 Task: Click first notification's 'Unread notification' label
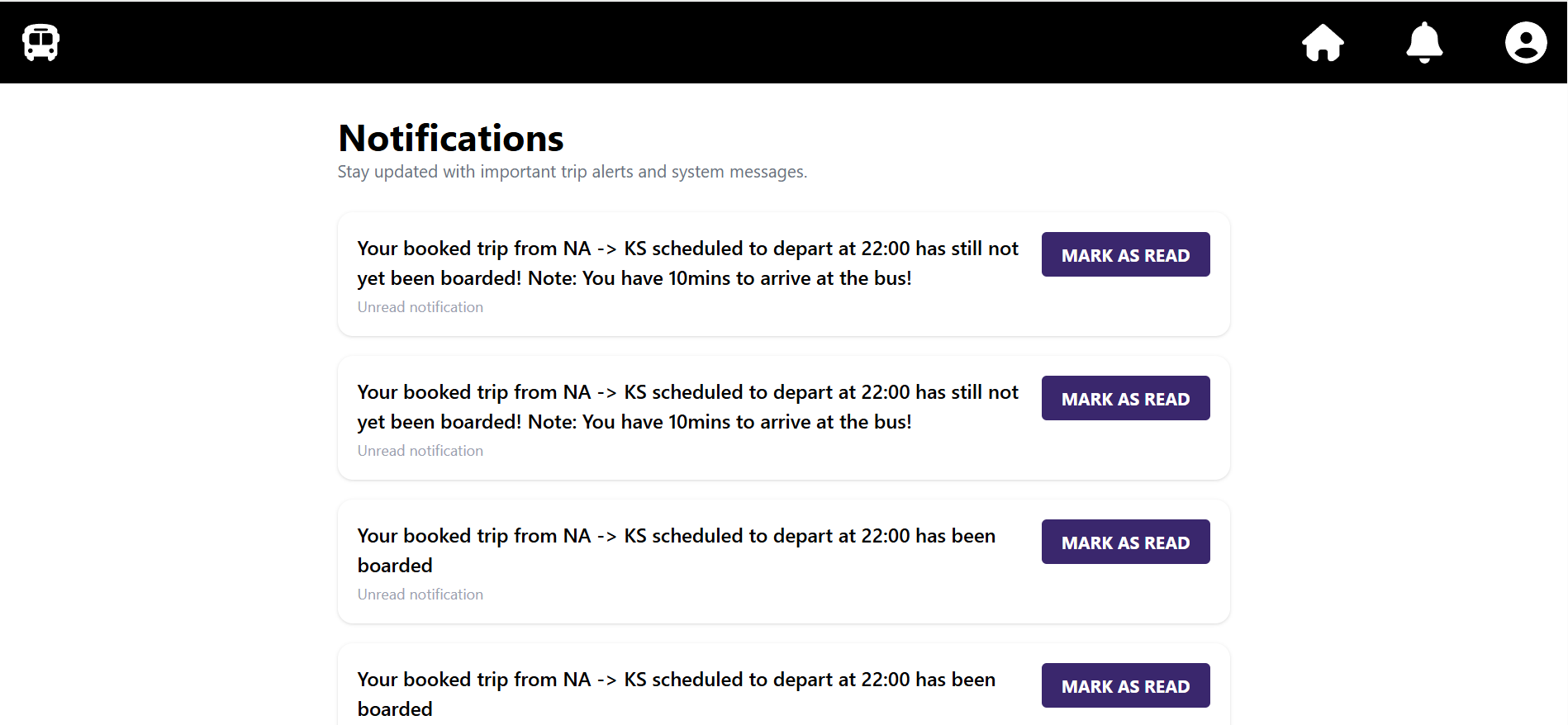click(x=420, y=307)
